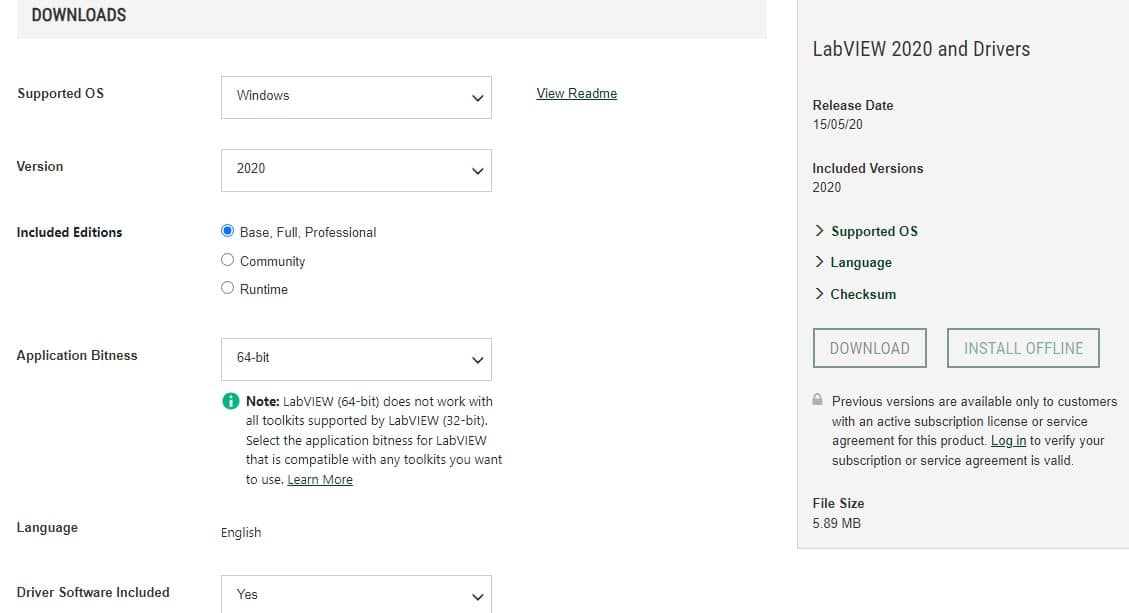Screen dimensions: 1129x613
Task: Open the View Readme link
Action: tap(576, 93)
